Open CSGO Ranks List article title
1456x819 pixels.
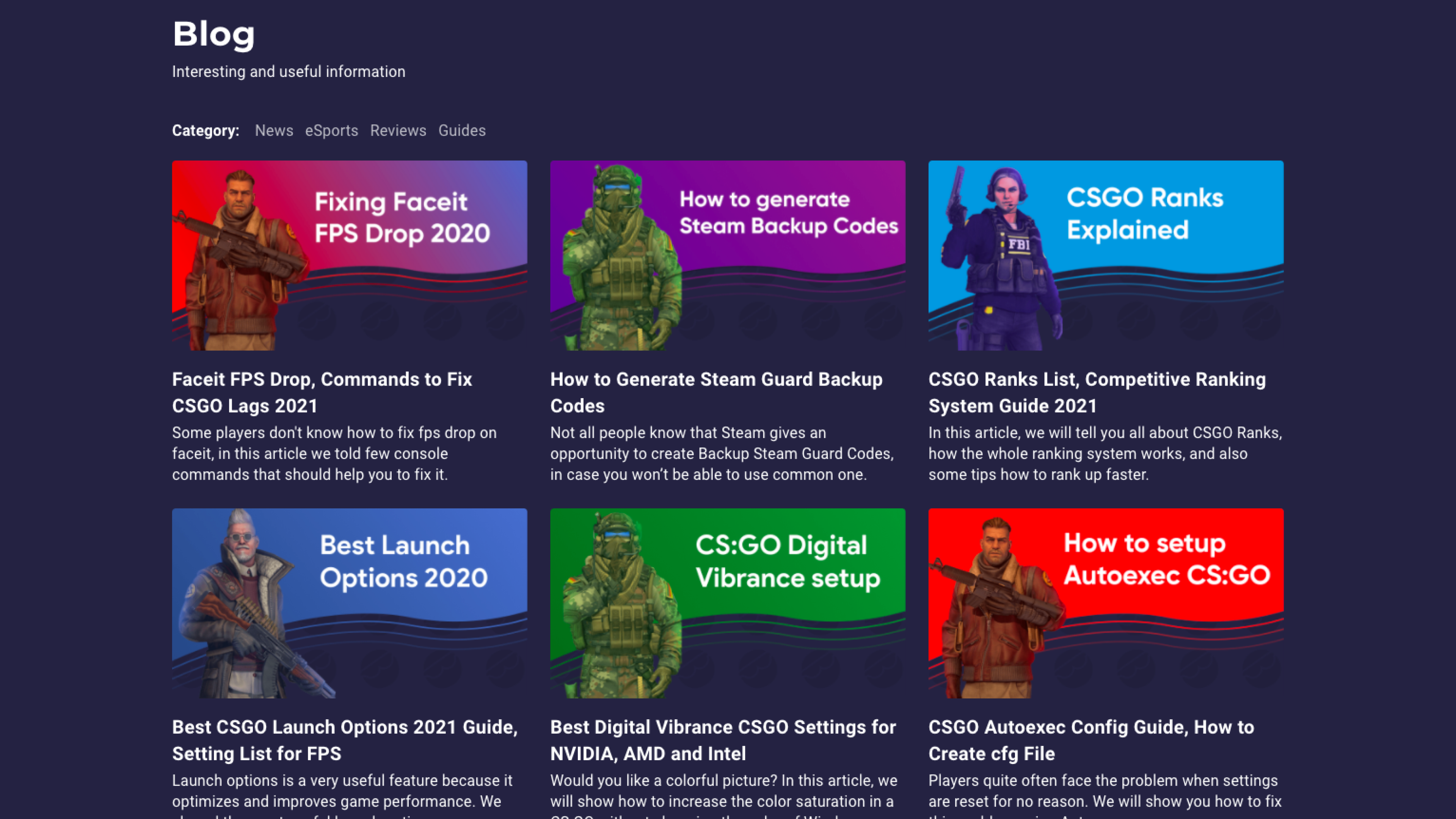(1097, 392)
